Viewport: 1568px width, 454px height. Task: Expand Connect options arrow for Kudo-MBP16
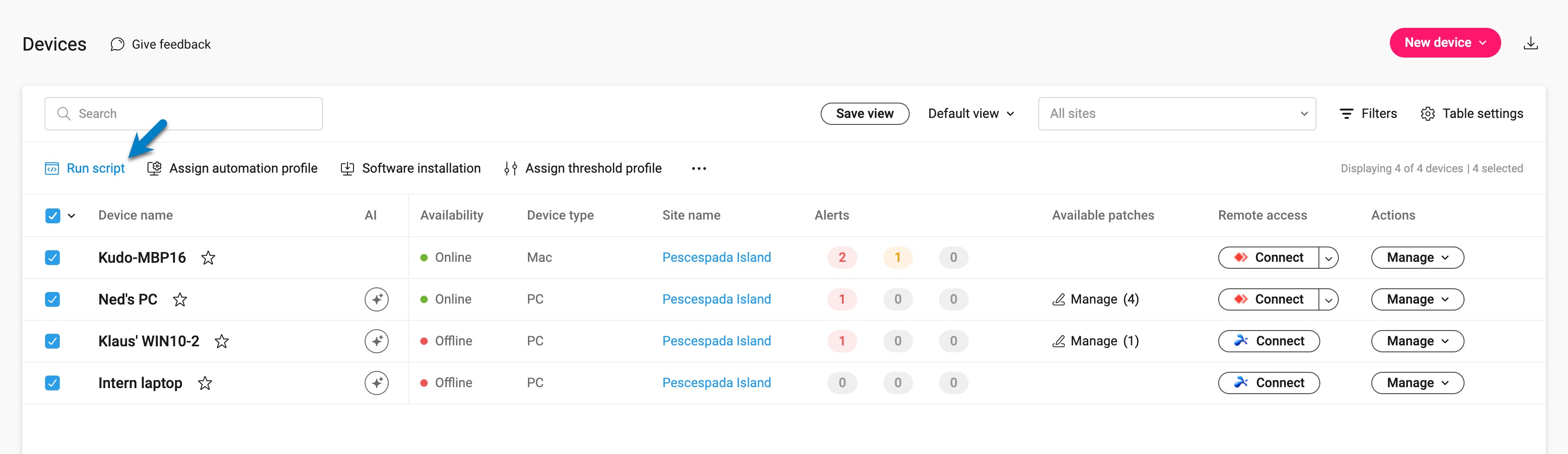coord(1328,258)
